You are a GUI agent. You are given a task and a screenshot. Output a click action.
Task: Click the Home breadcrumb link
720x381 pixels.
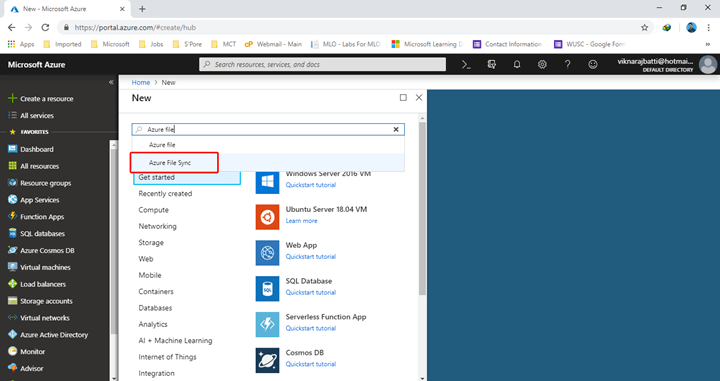pyautogui.click(x=141, y=83)
